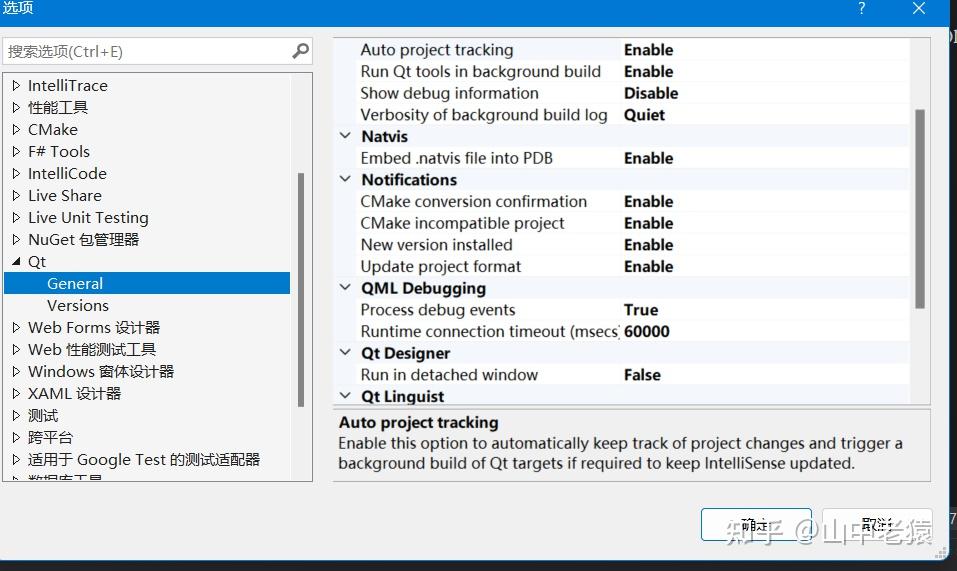Expand the IntelliCode tree node
The height and width of the screenshot is (571, 957).
click(16, 173)
